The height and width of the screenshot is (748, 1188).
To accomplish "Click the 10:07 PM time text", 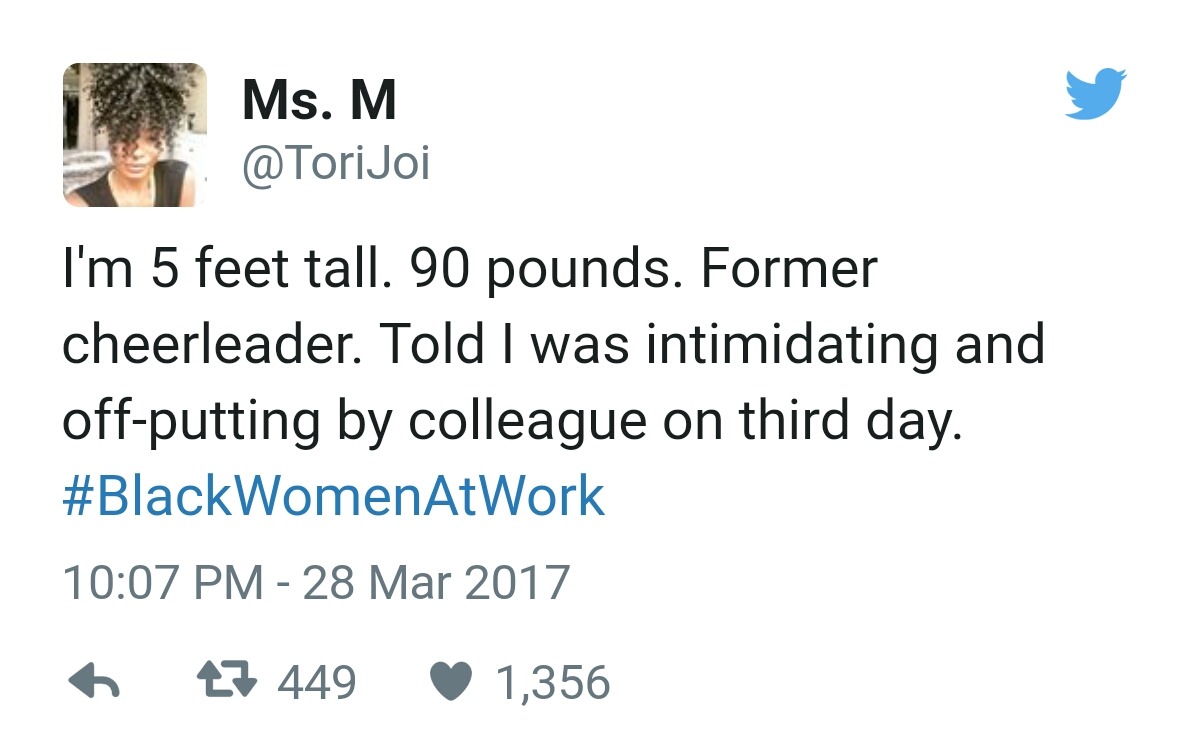I will [x=163, y=582].
